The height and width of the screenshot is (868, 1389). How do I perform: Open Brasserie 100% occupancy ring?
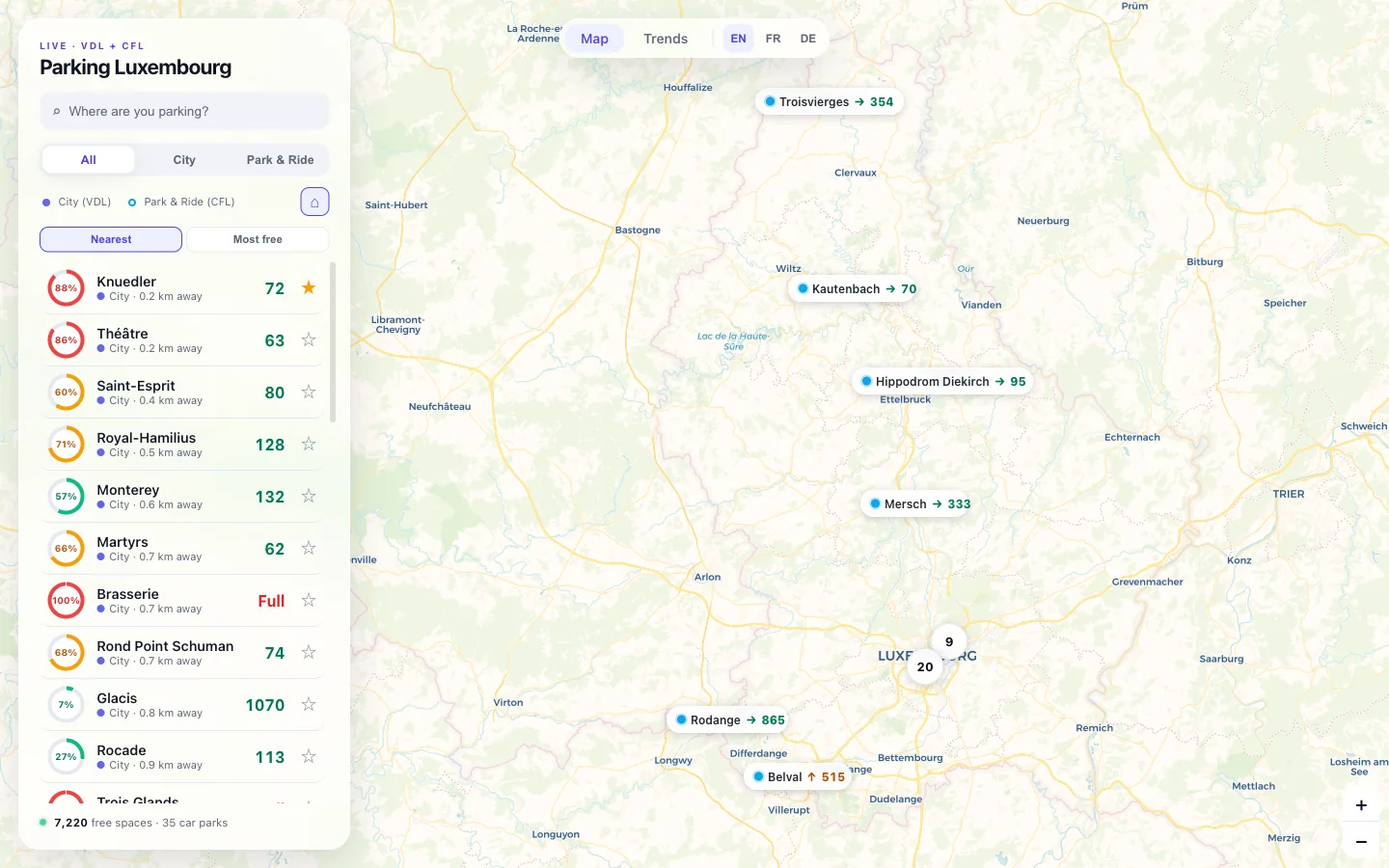coord(66,601)
